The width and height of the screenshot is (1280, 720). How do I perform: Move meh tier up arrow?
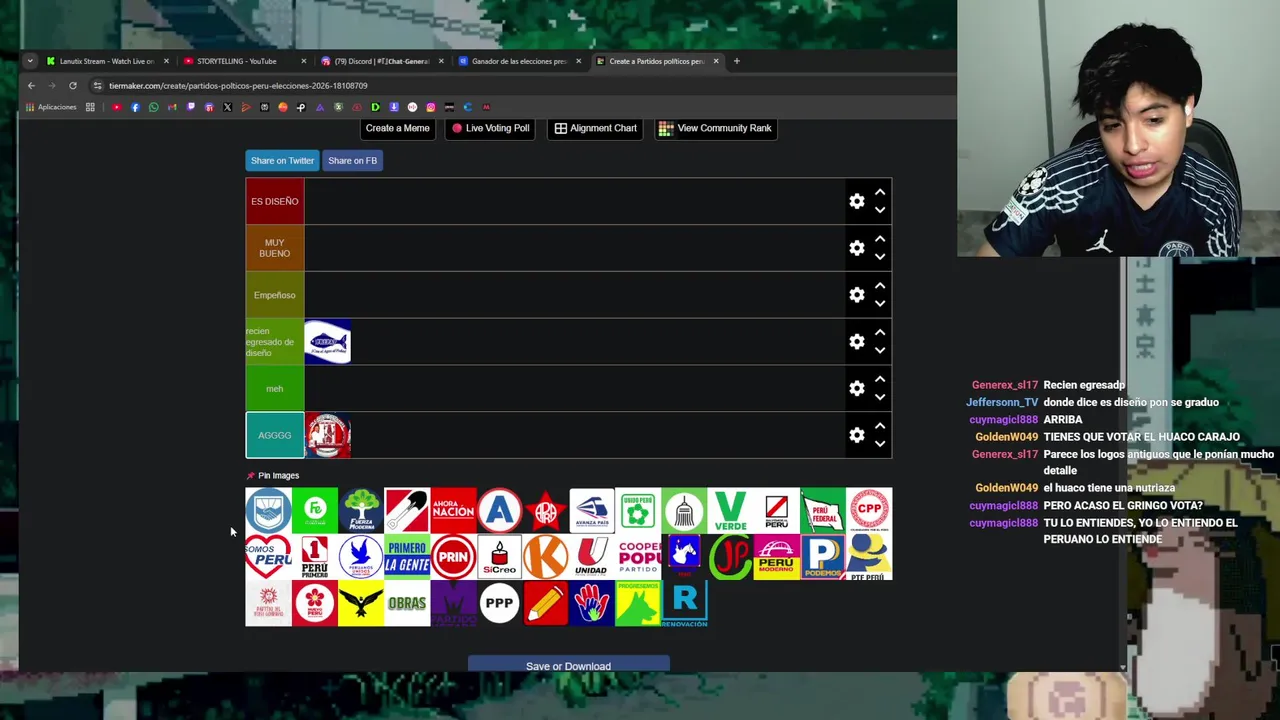[880, 379]
